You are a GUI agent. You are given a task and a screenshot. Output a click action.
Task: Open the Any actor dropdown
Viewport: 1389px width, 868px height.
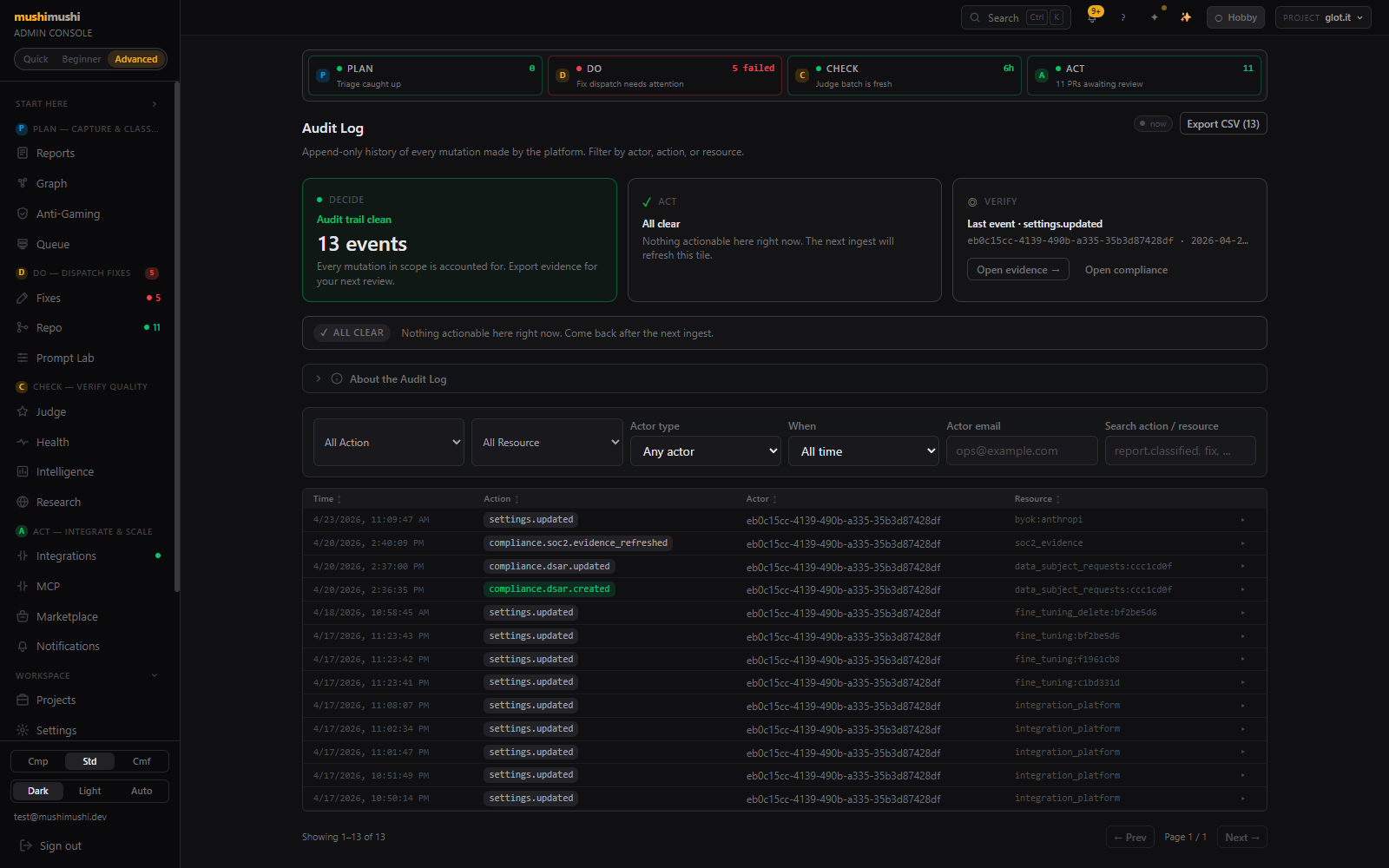706,451
